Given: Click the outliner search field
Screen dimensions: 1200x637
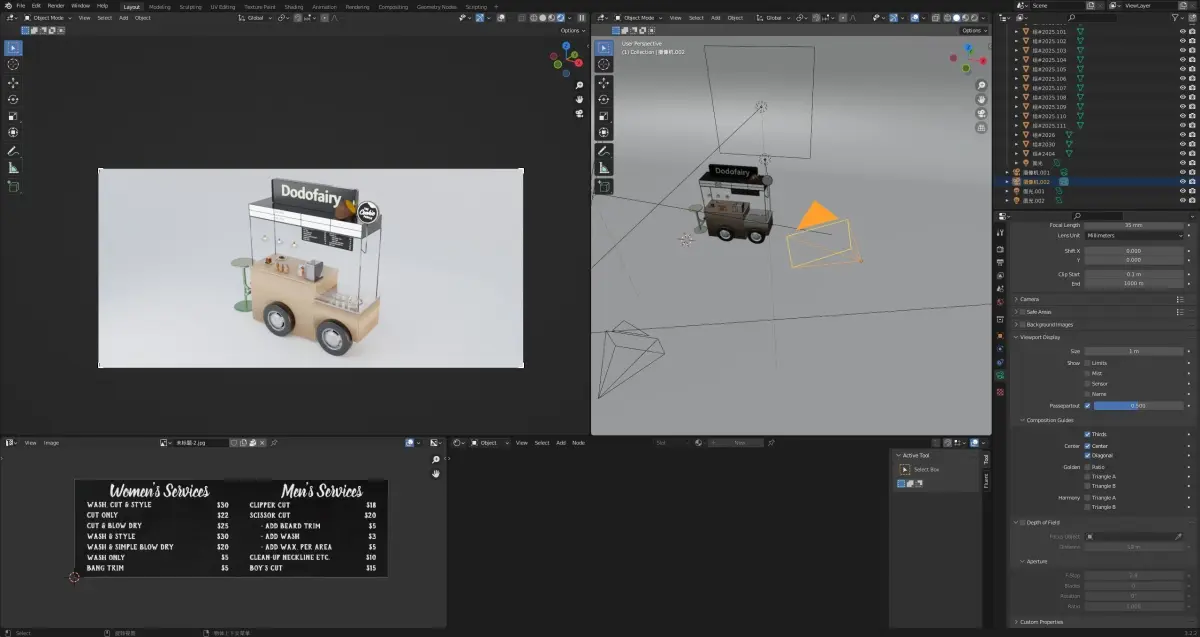Looking at the screenshot, I should (1093, 18).
